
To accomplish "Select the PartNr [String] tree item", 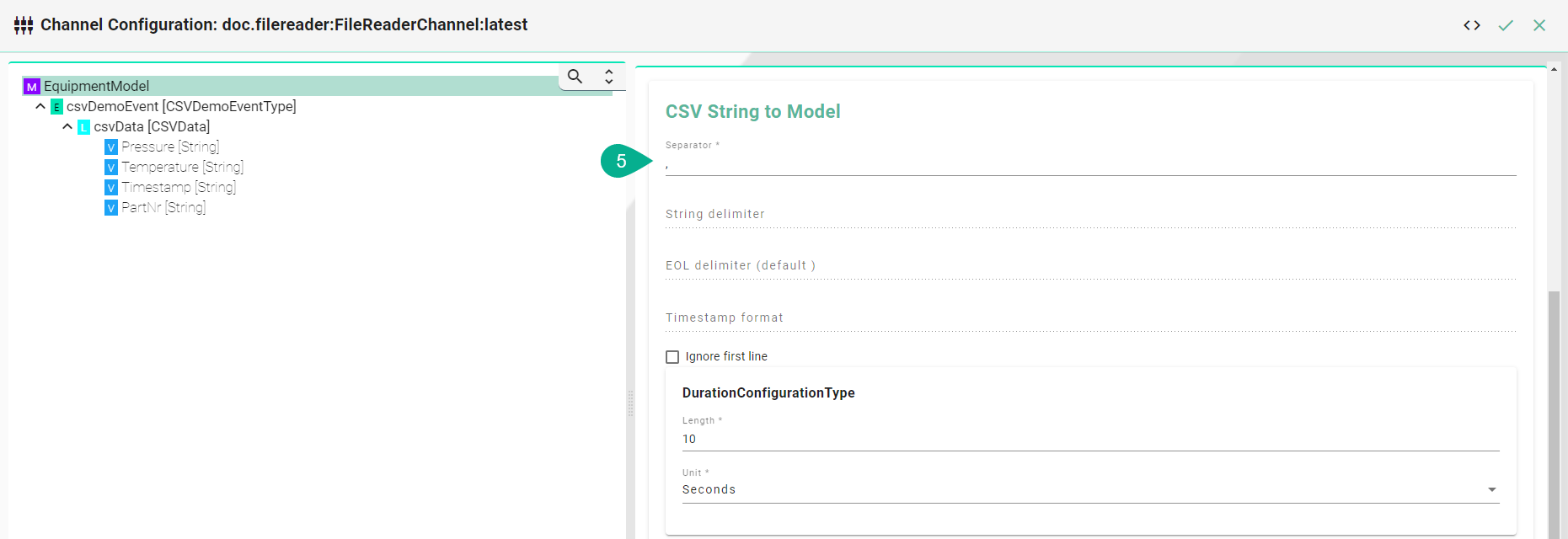I will click(x=163, y=208).
